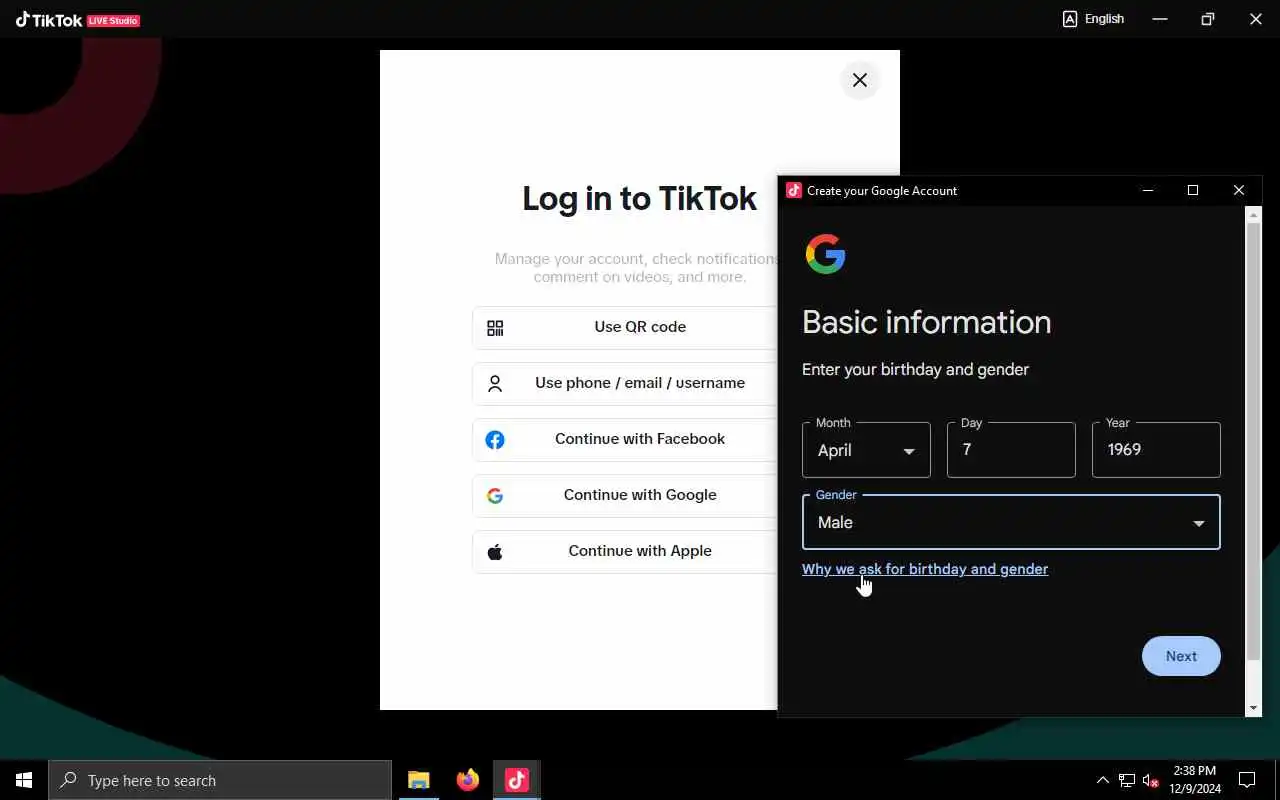Maximize the Create your Google Account window
Screen dimensions: 1280x800
[x=1193, y=190]
